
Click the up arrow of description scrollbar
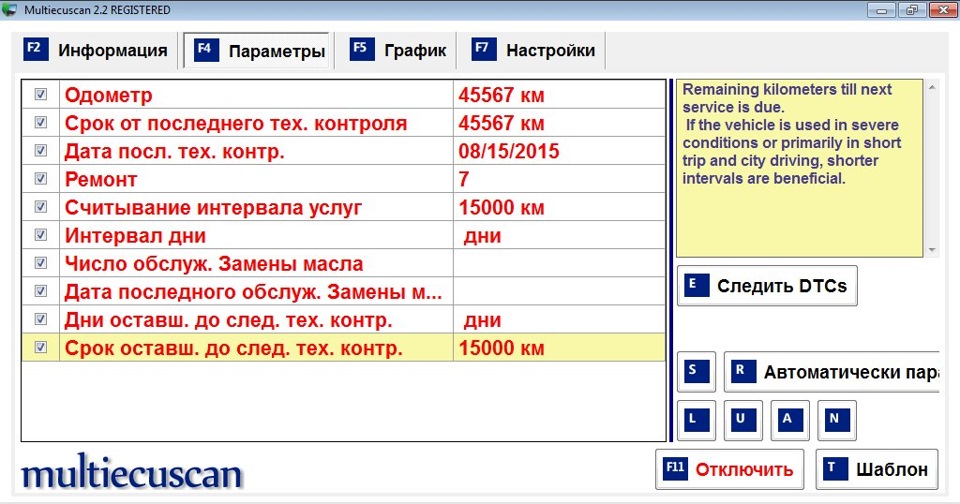click(x=932, y=88)
